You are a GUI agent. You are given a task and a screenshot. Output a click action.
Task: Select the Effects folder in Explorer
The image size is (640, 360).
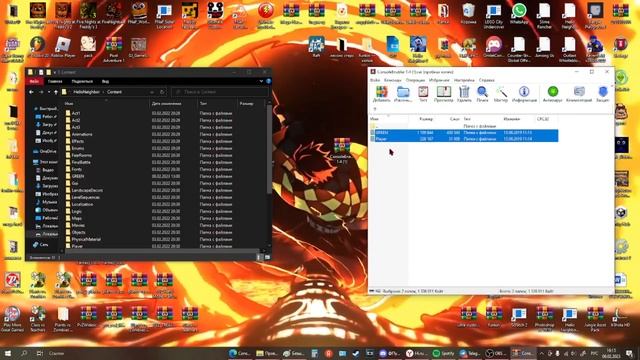point(78,141)
